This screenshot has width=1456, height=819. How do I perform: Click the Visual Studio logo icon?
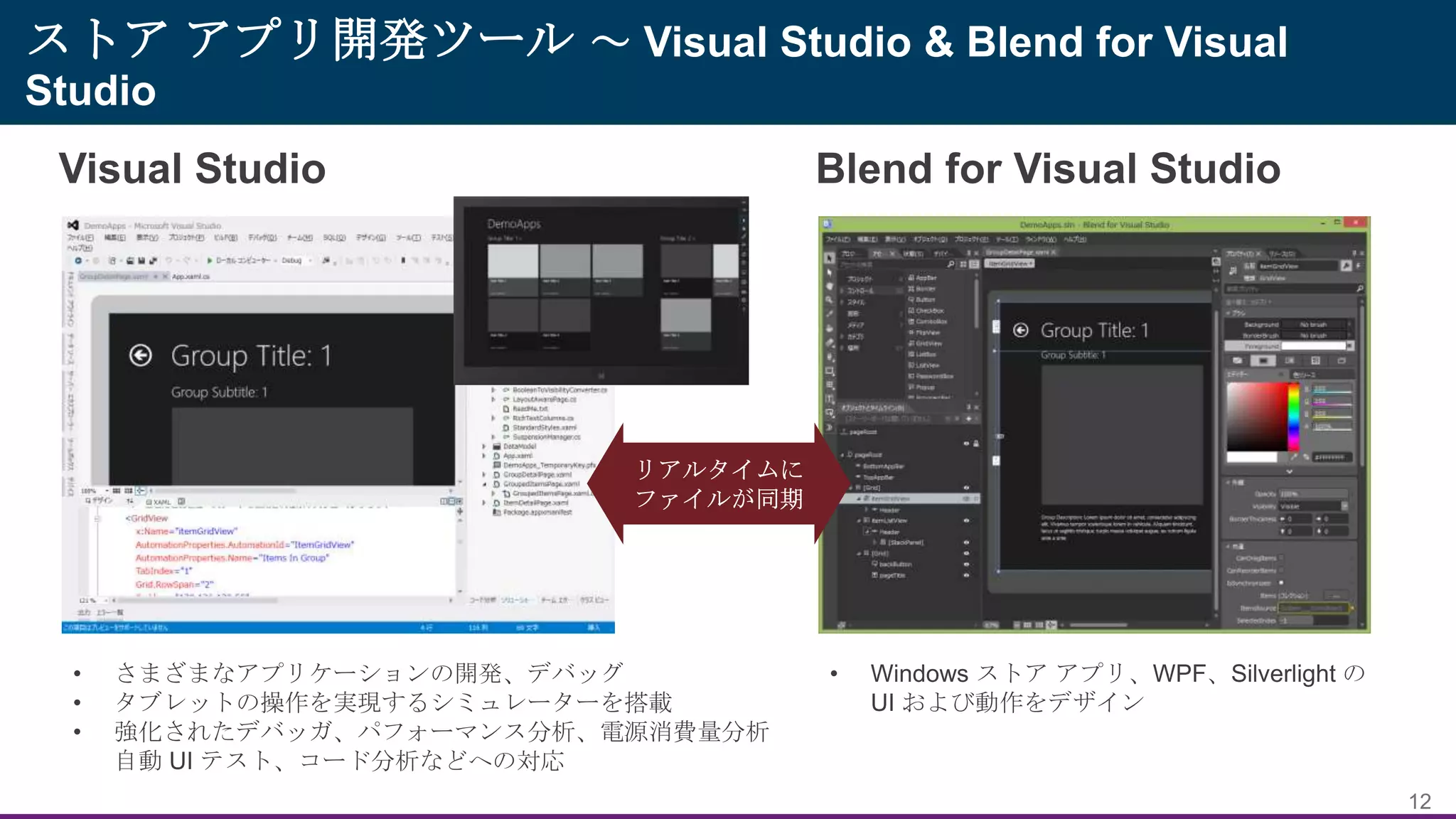click(x=73, y=225)
